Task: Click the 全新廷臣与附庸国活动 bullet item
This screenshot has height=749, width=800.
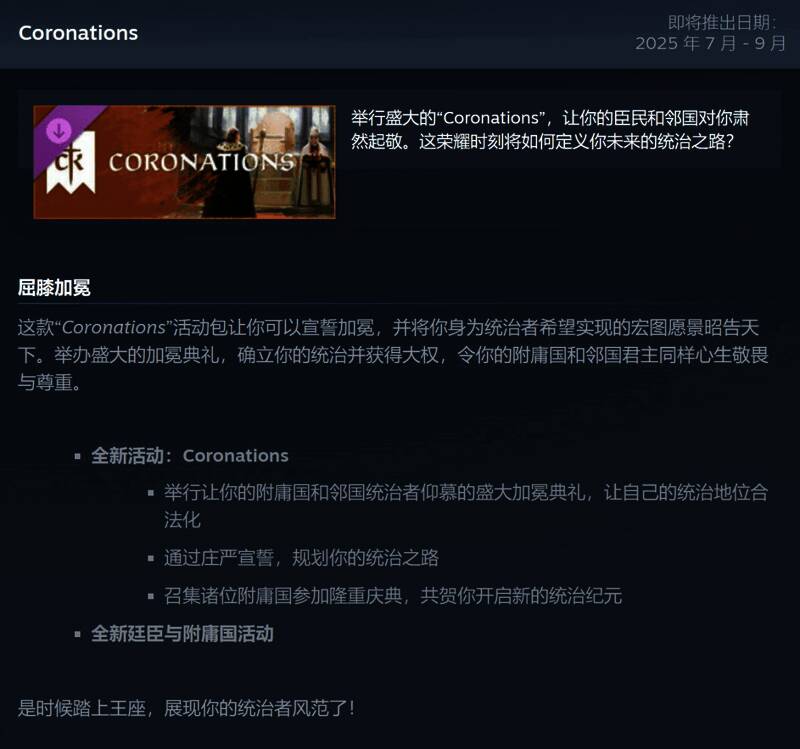Action: point(183,634)
